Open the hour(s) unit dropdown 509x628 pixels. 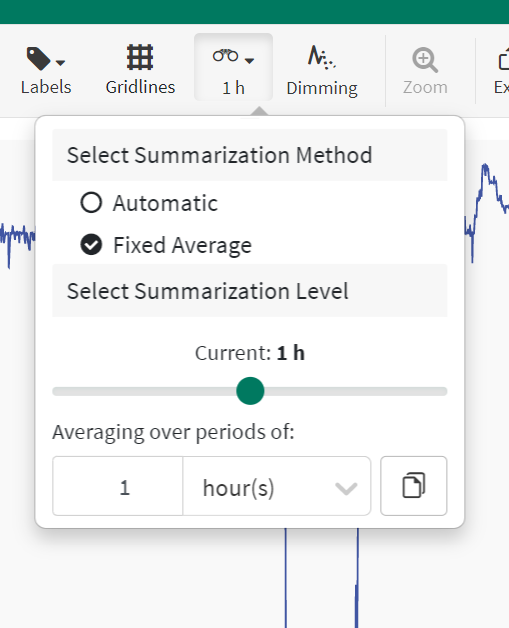click(x=277, y=486)
